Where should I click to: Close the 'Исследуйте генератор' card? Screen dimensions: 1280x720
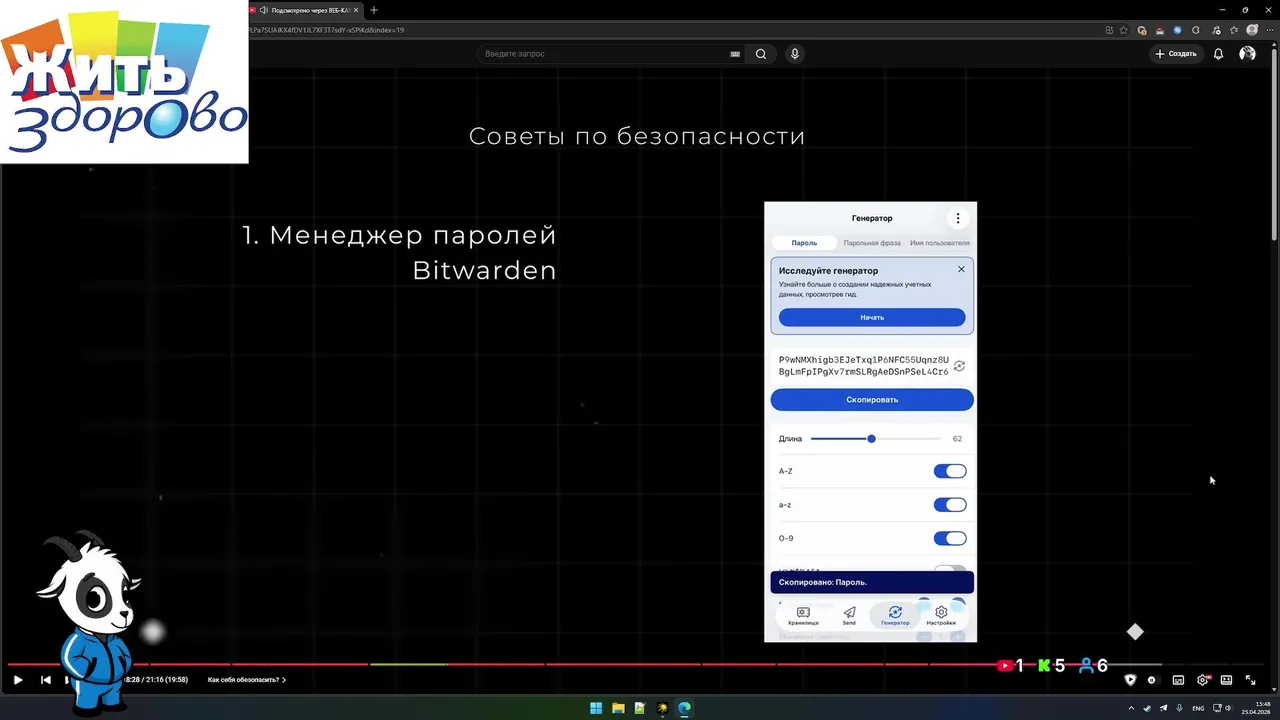click(961, 269)
